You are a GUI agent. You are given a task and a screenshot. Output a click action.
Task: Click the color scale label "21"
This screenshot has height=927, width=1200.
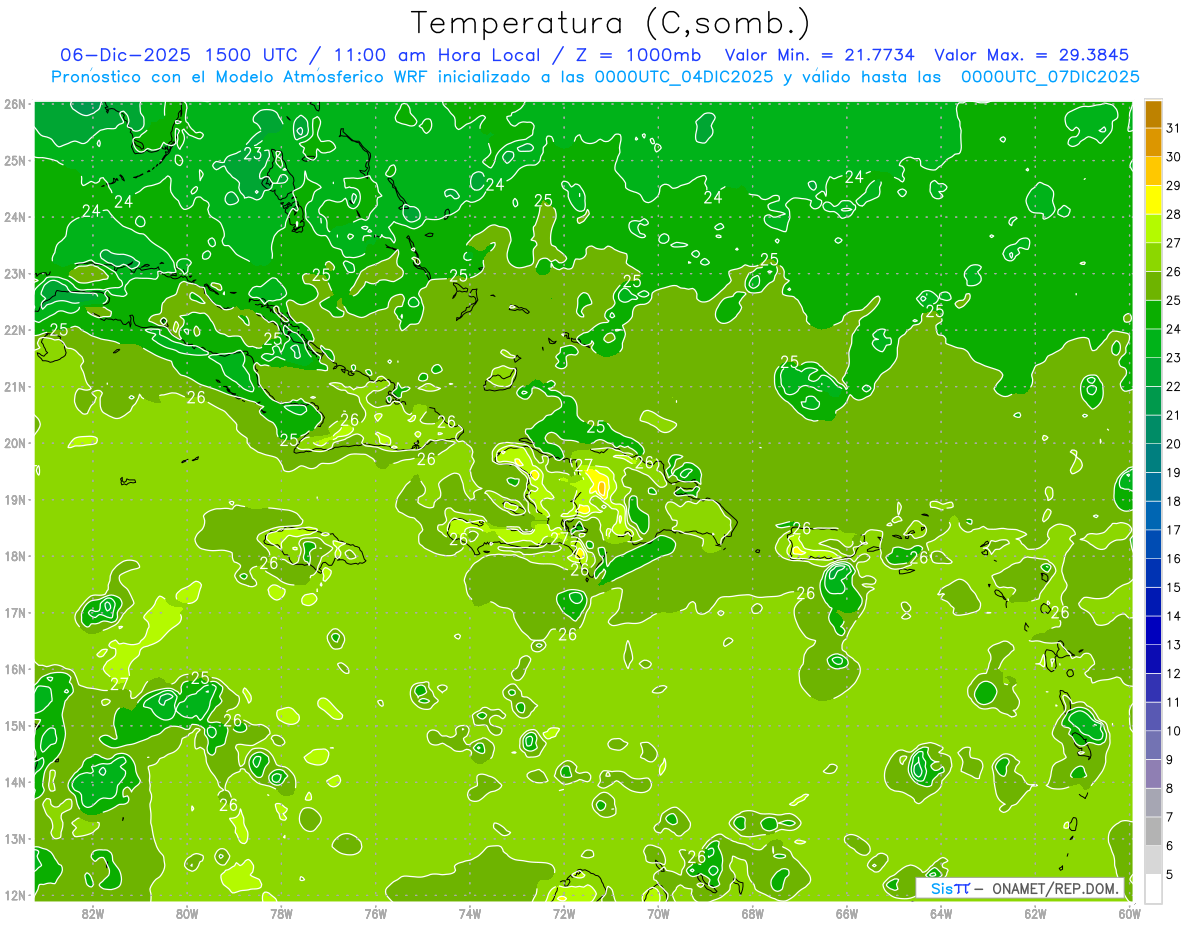(x=1174, y=415)
